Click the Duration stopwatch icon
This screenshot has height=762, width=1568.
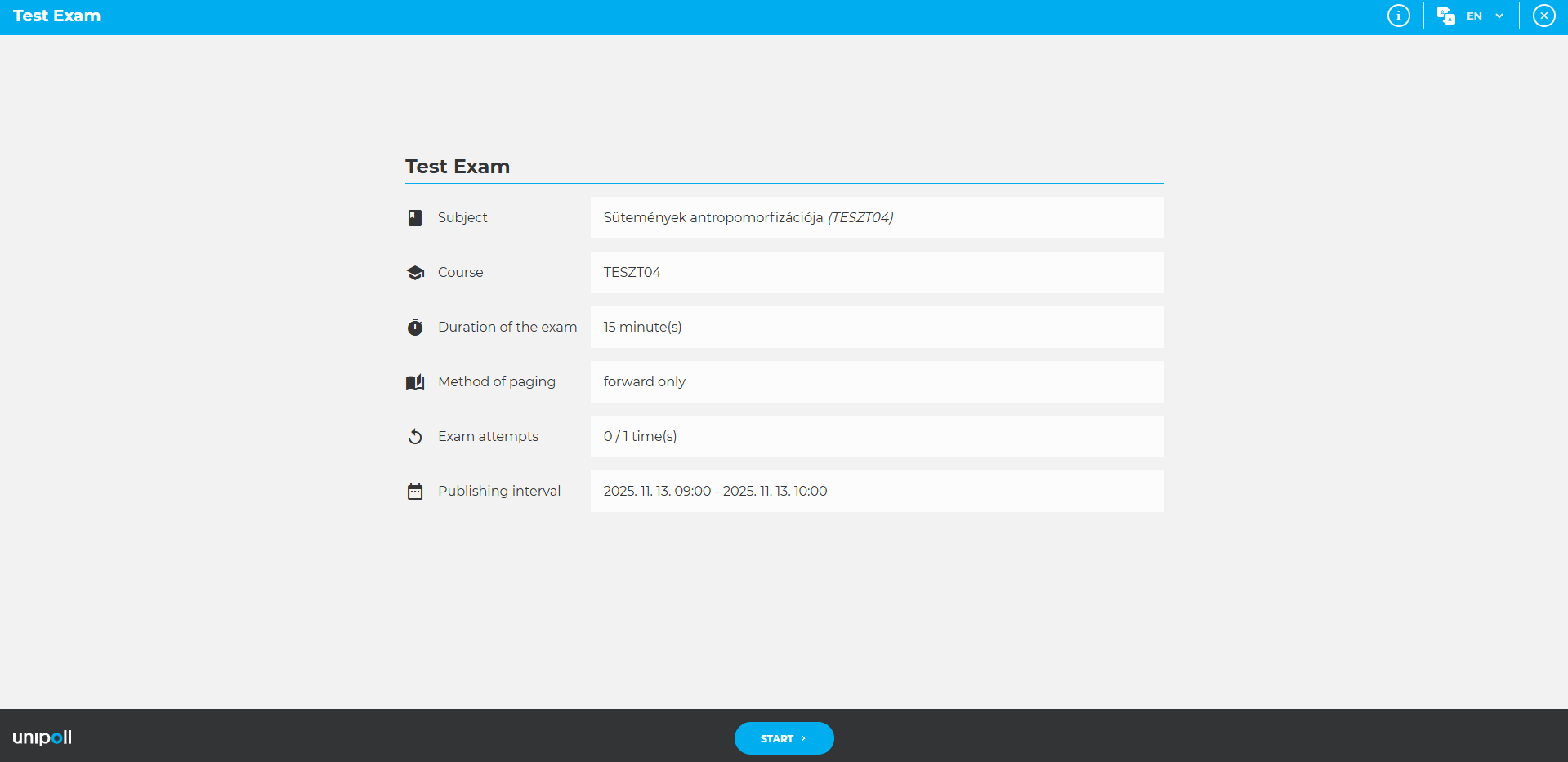415,328
